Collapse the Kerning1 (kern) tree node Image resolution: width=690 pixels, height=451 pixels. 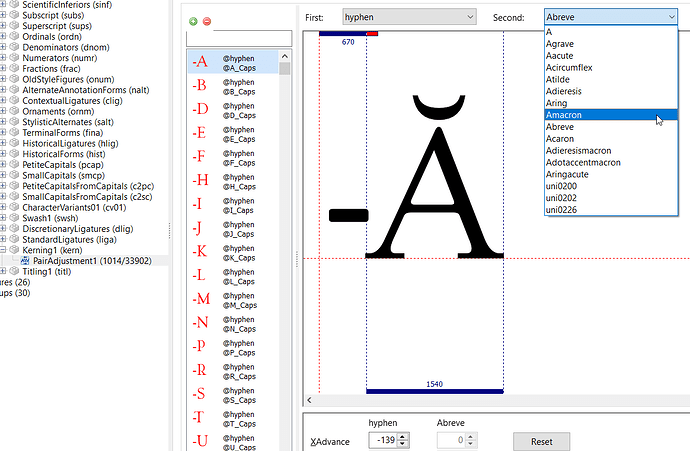click(3, 250)
